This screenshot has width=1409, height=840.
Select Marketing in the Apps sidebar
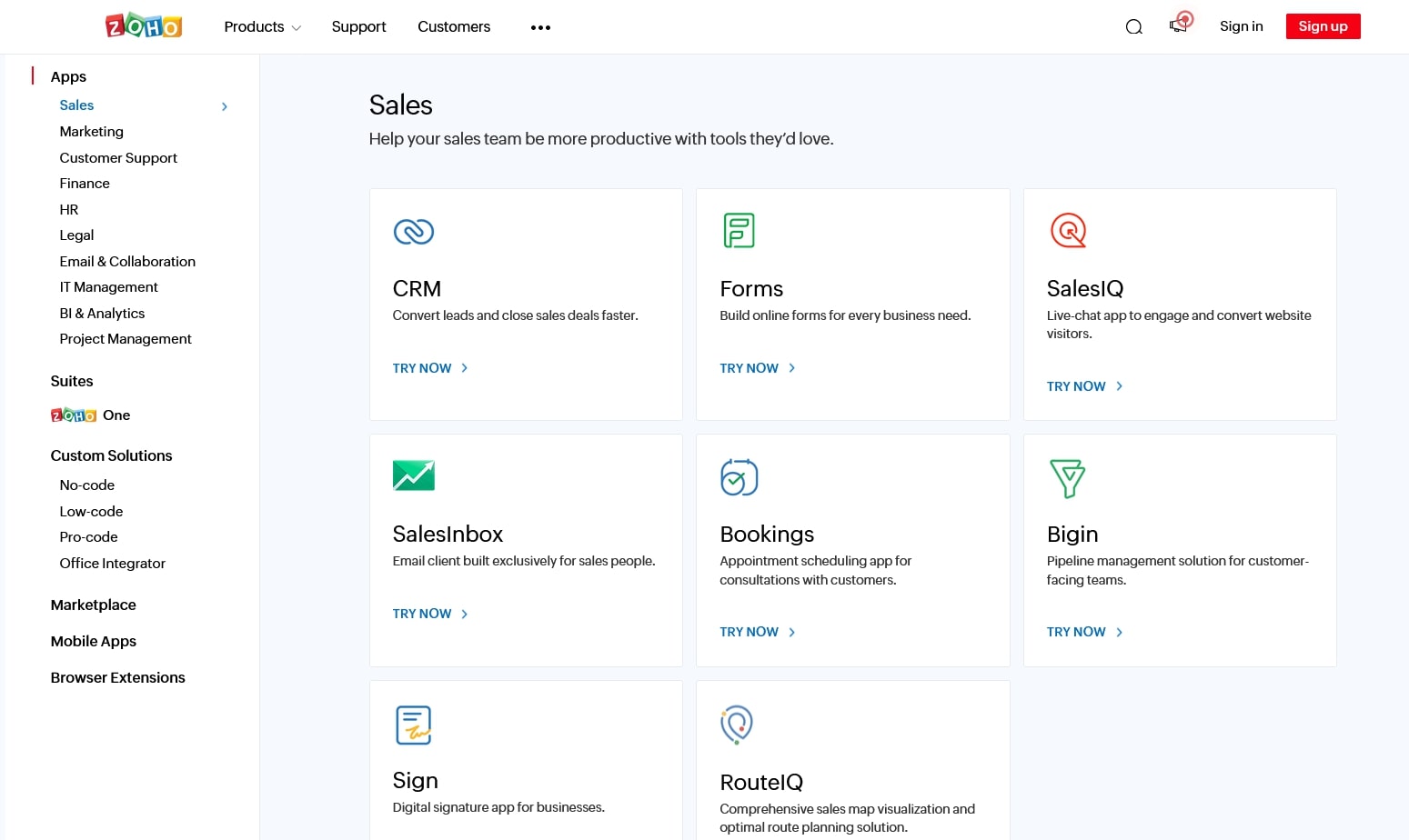92,132
